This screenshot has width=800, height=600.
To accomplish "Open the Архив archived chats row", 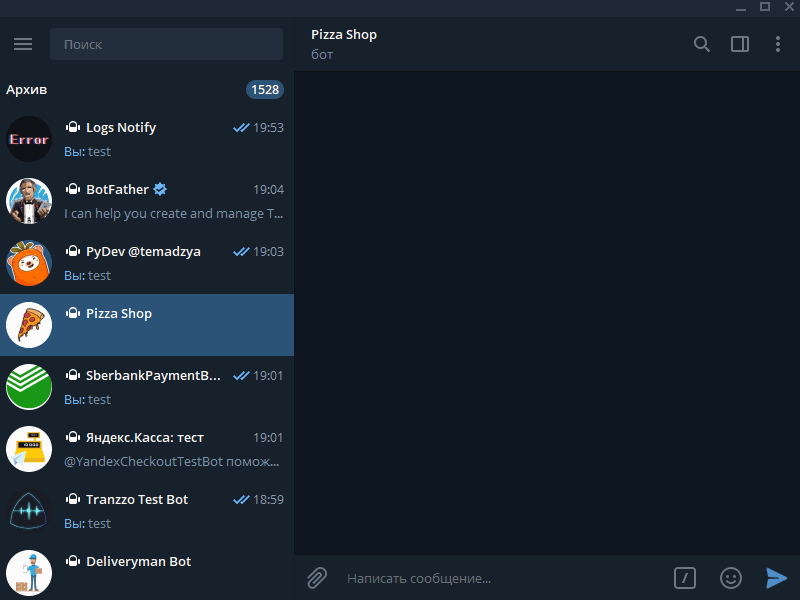I will tap(147, 90).
